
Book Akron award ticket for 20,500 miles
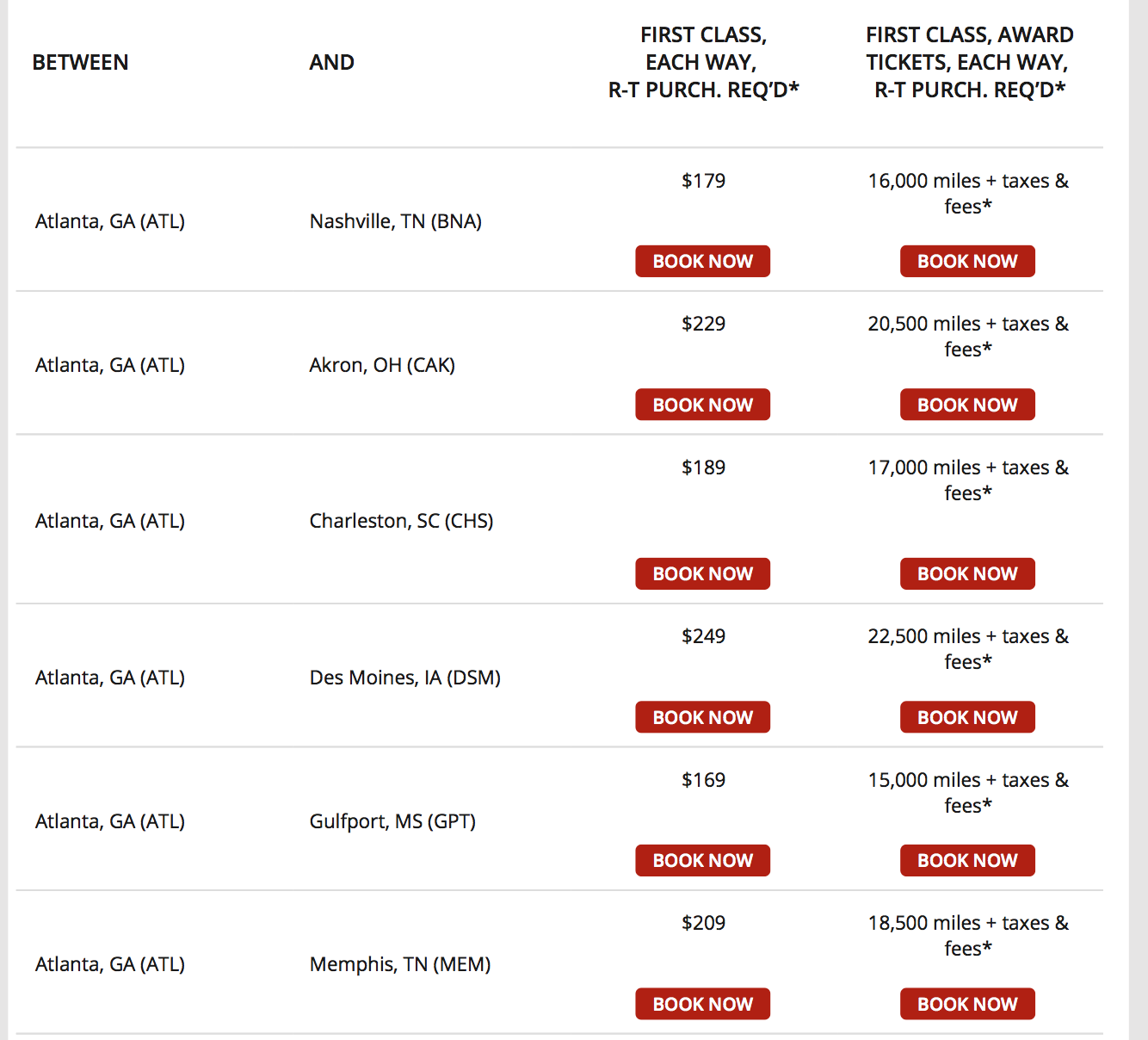tap(967, 405)
